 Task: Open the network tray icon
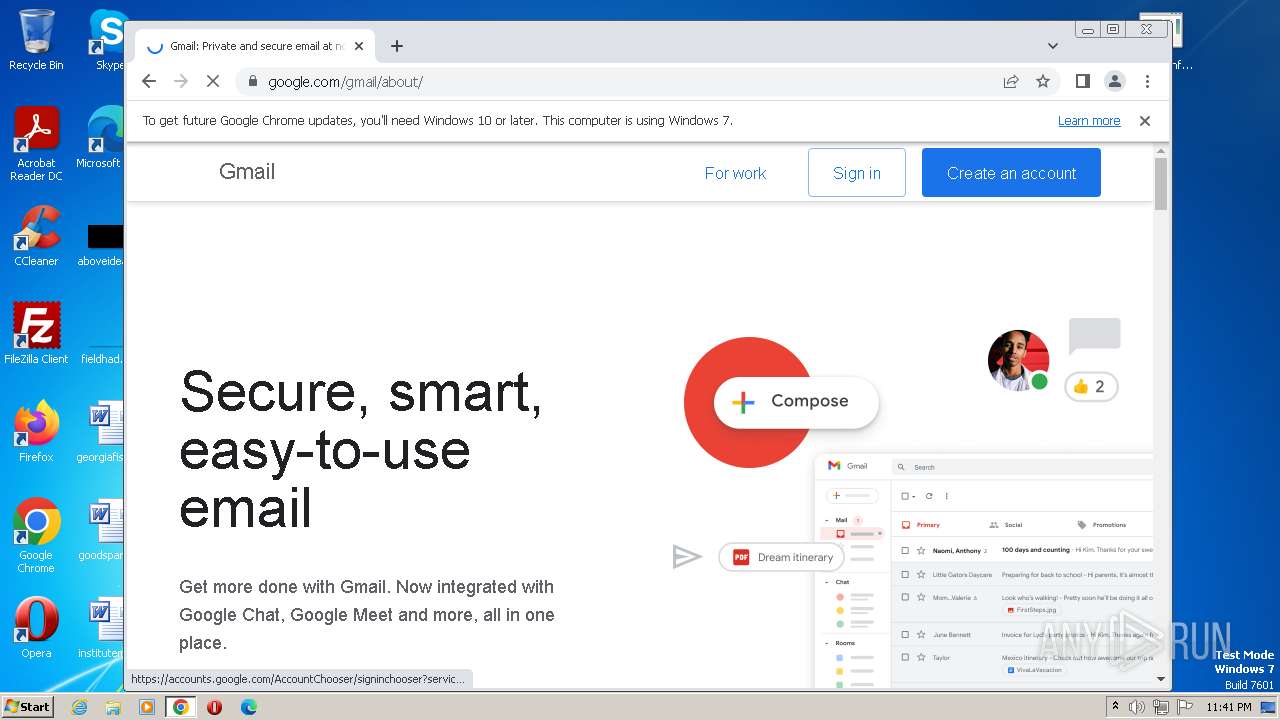pos(1161,707)
